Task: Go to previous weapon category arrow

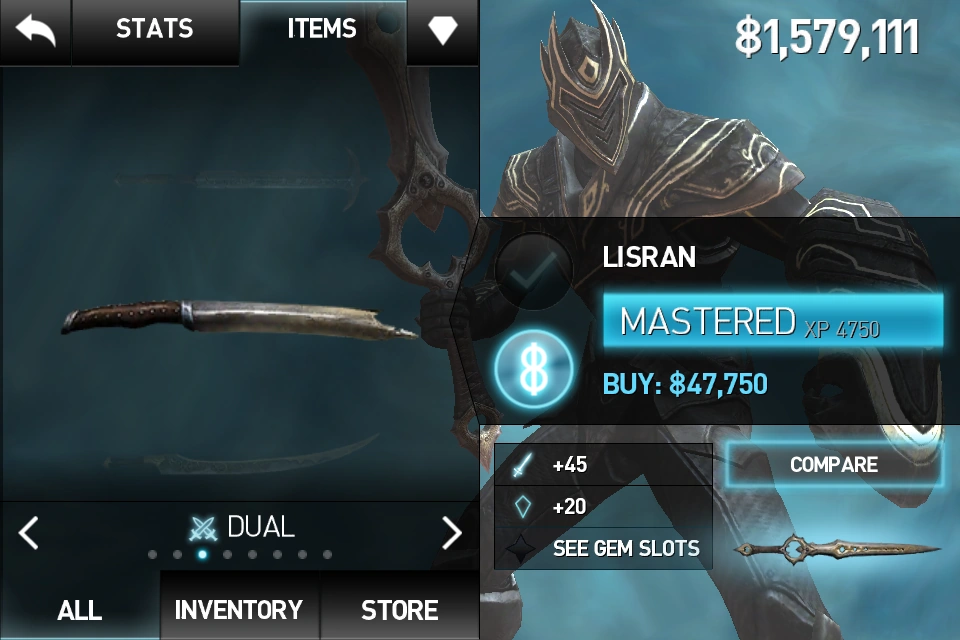Action: (x=29, y=532)
